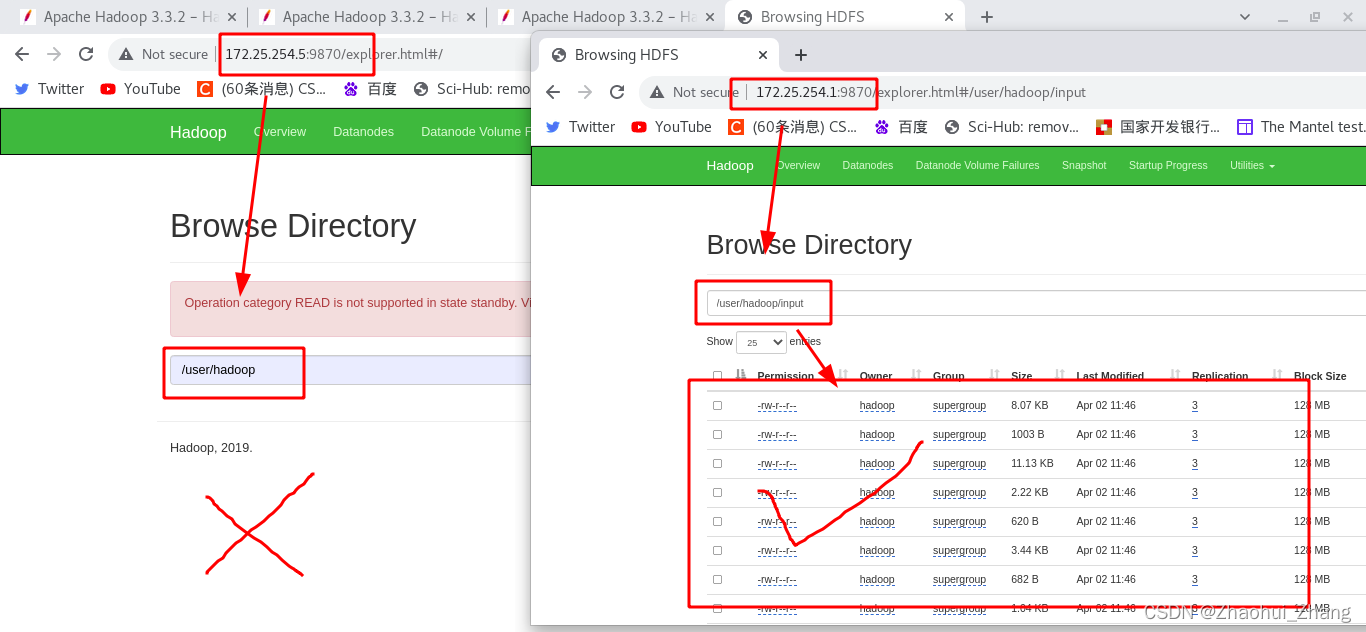Screen dimensions: 1366x632
Task: Open Overview in the front window navbar
Action: pos(798,165)
